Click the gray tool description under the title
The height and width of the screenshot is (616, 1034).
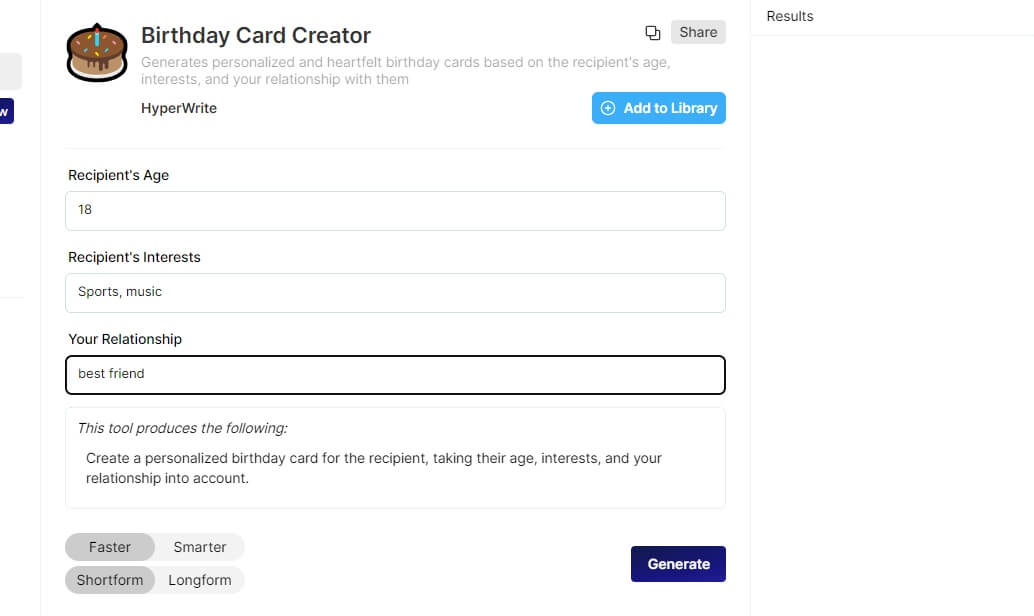[x=406, y=71]
